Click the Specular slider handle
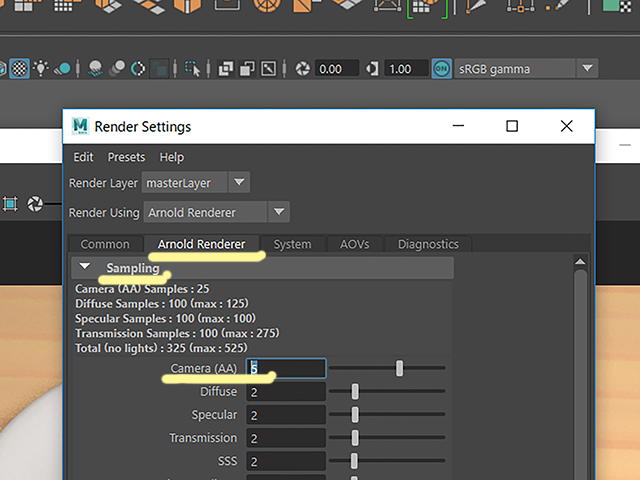Screen dimensions: 640x480 point(355,415)
